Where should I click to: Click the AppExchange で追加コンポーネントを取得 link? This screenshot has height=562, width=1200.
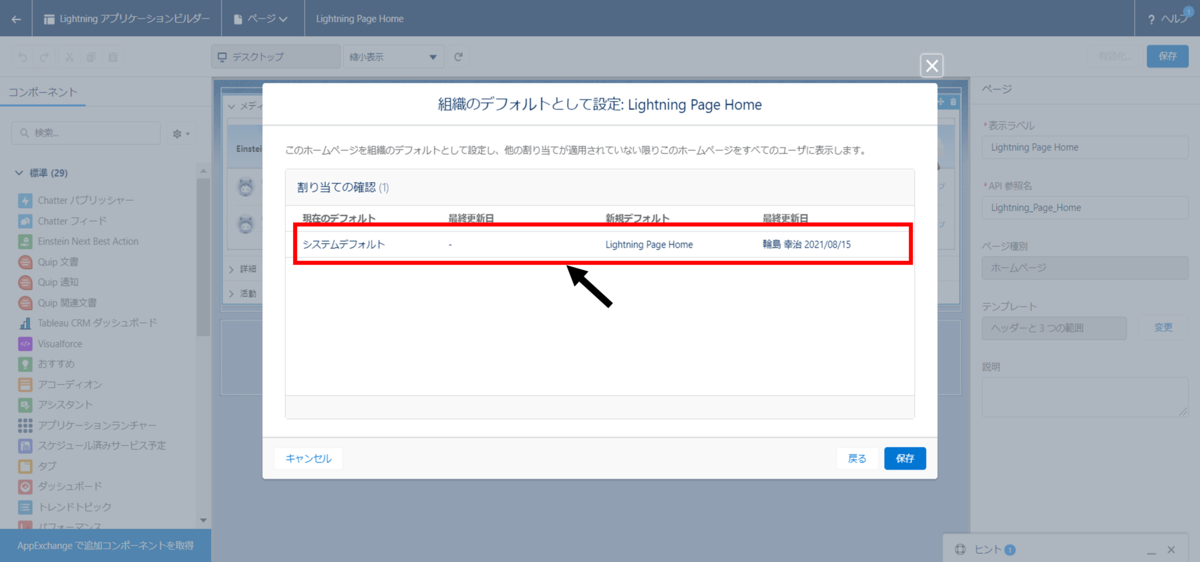(x=105, y=546)
